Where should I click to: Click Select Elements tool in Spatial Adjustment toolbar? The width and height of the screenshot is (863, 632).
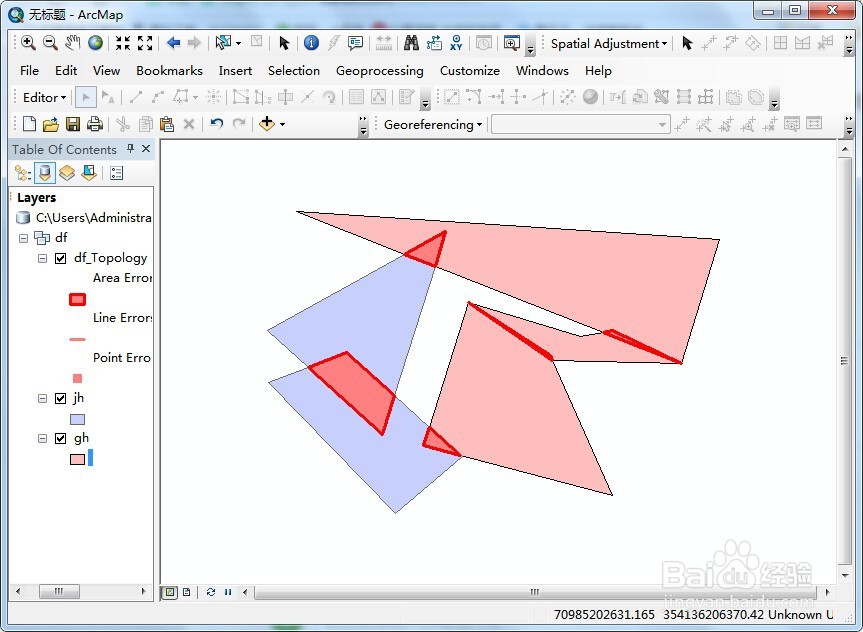(x=686, y=43)
